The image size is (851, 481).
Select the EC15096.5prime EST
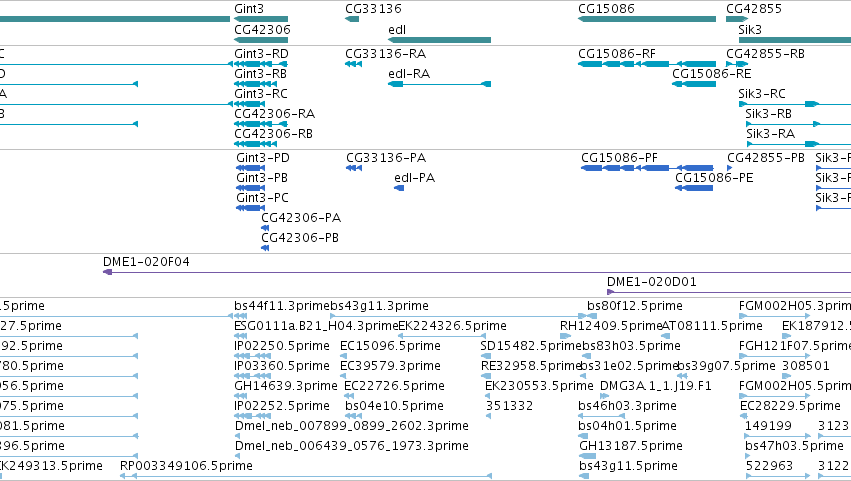pos(343,356)
